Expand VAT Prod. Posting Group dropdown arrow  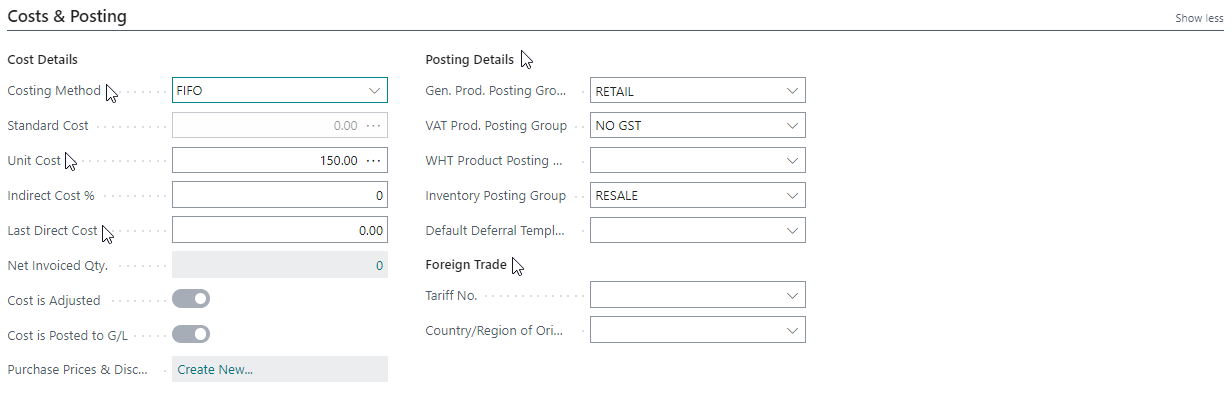click(x=793, y=126)
